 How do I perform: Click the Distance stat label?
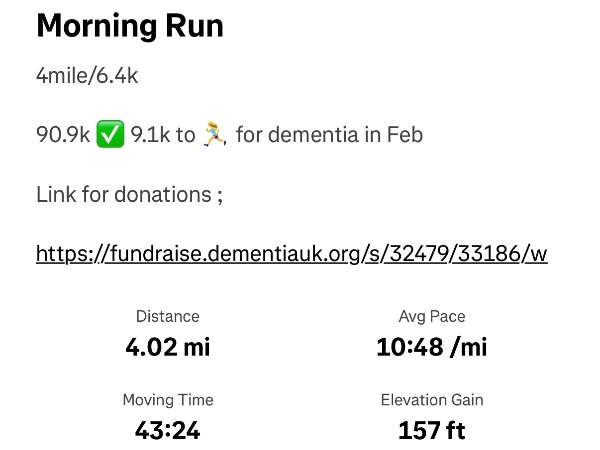(x=168, y=317)
